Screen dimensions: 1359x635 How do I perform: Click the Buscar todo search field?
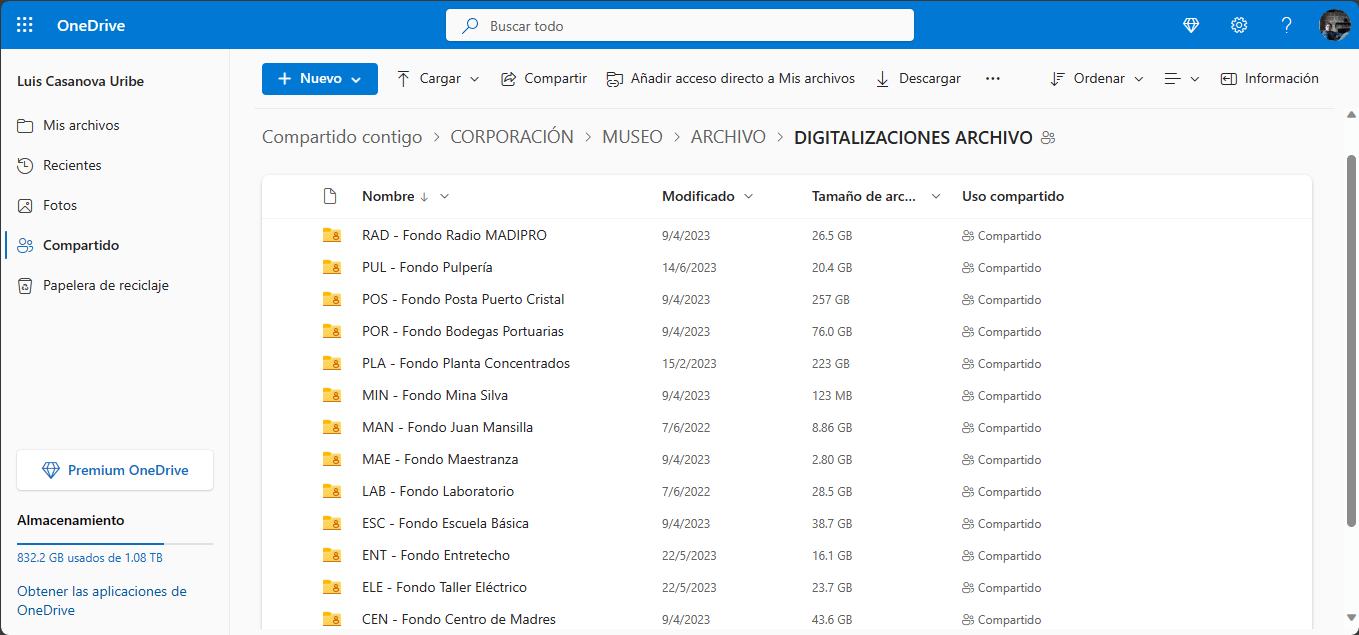[680, 26]
